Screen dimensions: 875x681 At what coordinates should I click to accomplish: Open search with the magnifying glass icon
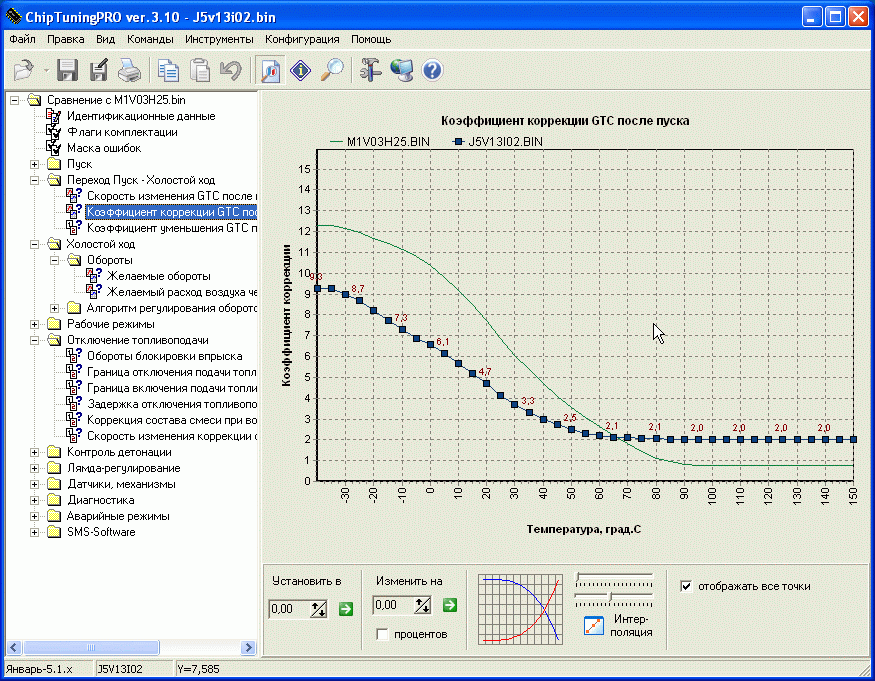click(333, 70)
